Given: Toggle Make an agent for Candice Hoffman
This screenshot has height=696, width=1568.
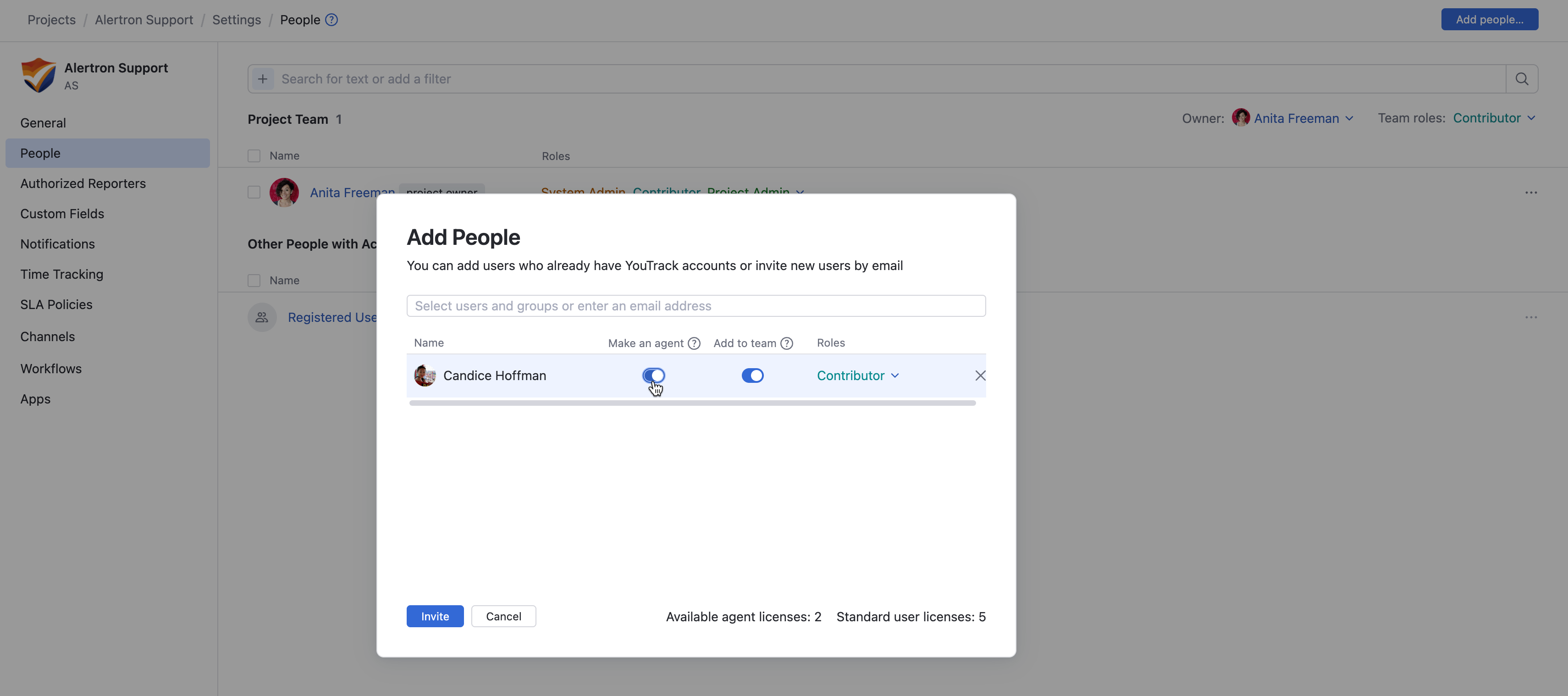Looking at the screenshot, I should 654,376.
